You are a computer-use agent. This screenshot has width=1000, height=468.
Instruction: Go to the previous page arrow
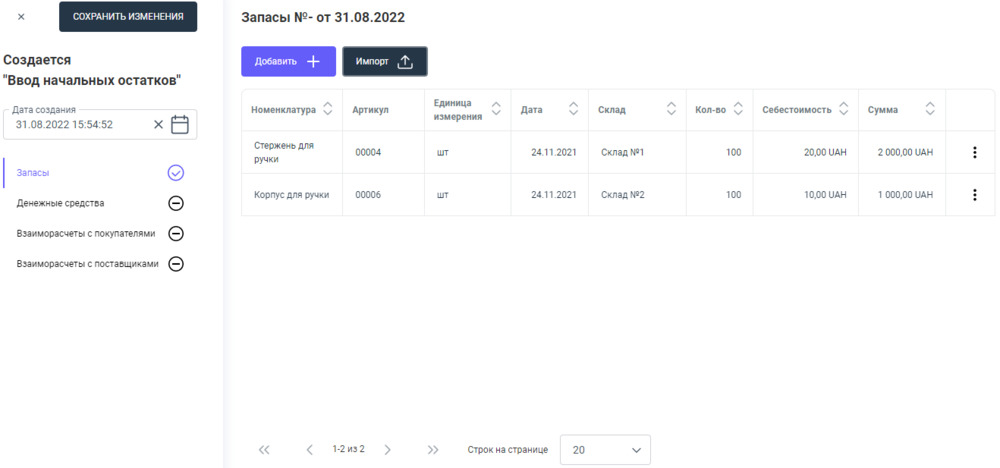pyautogui.click(x=310, y=450)
